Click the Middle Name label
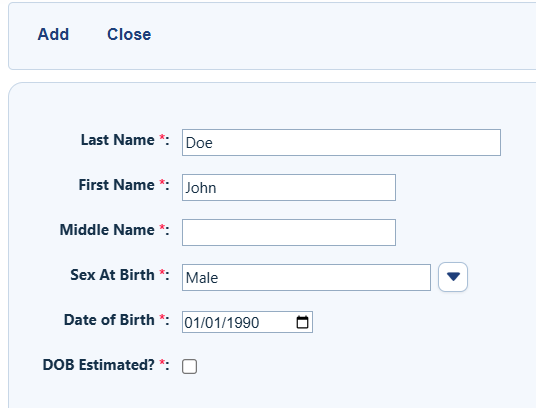Image resolution: width=536 pixels, height=408 pixels. pos(107,230)
